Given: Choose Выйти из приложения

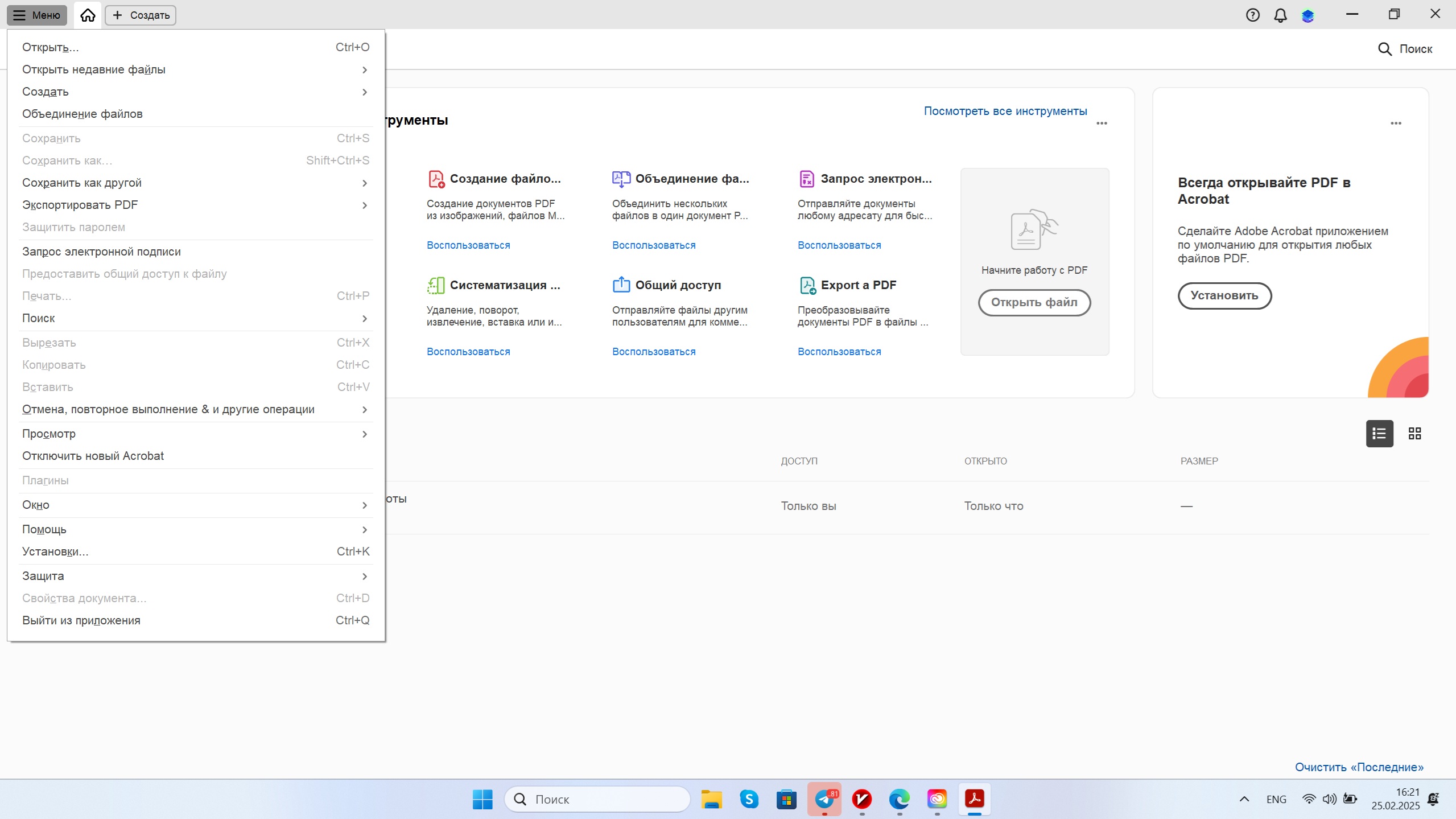Looking at the screenshot, I should (196, 620).
